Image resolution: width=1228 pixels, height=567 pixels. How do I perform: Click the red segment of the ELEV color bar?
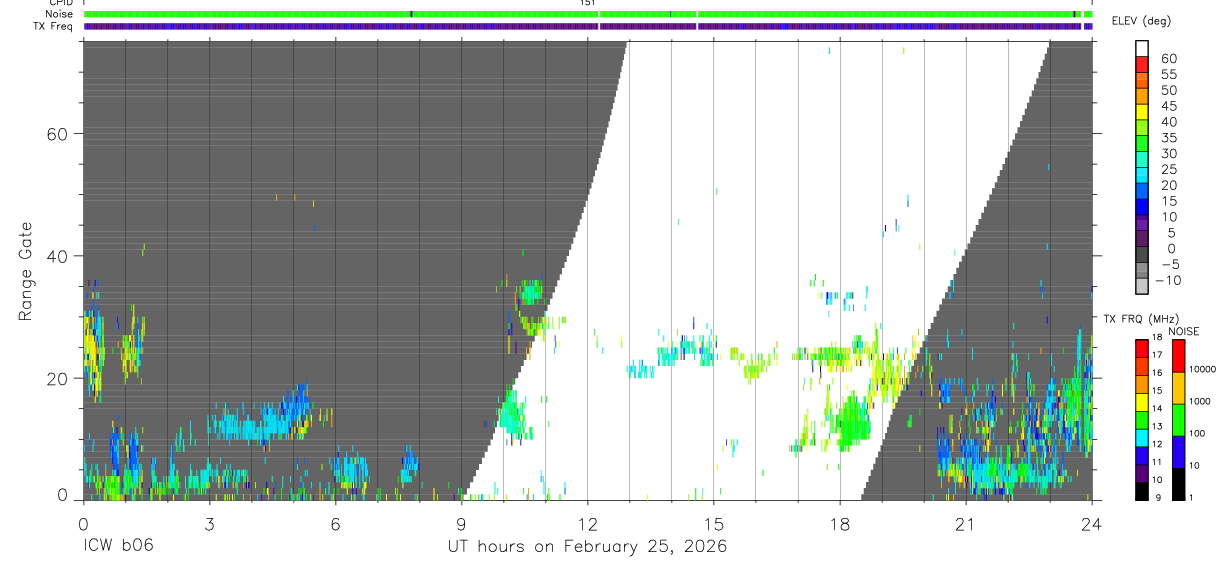(1142, 66)
